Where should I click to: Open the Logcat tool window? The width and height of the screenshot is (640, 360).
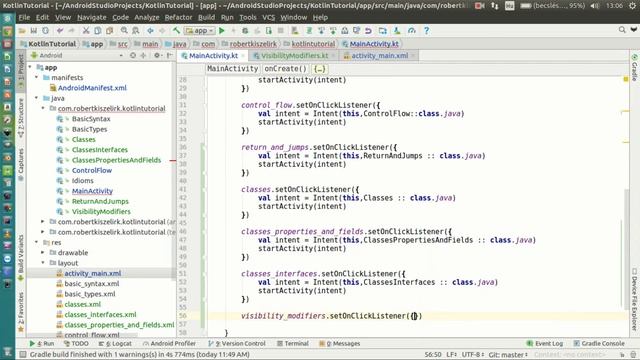(x=115, y=343)
